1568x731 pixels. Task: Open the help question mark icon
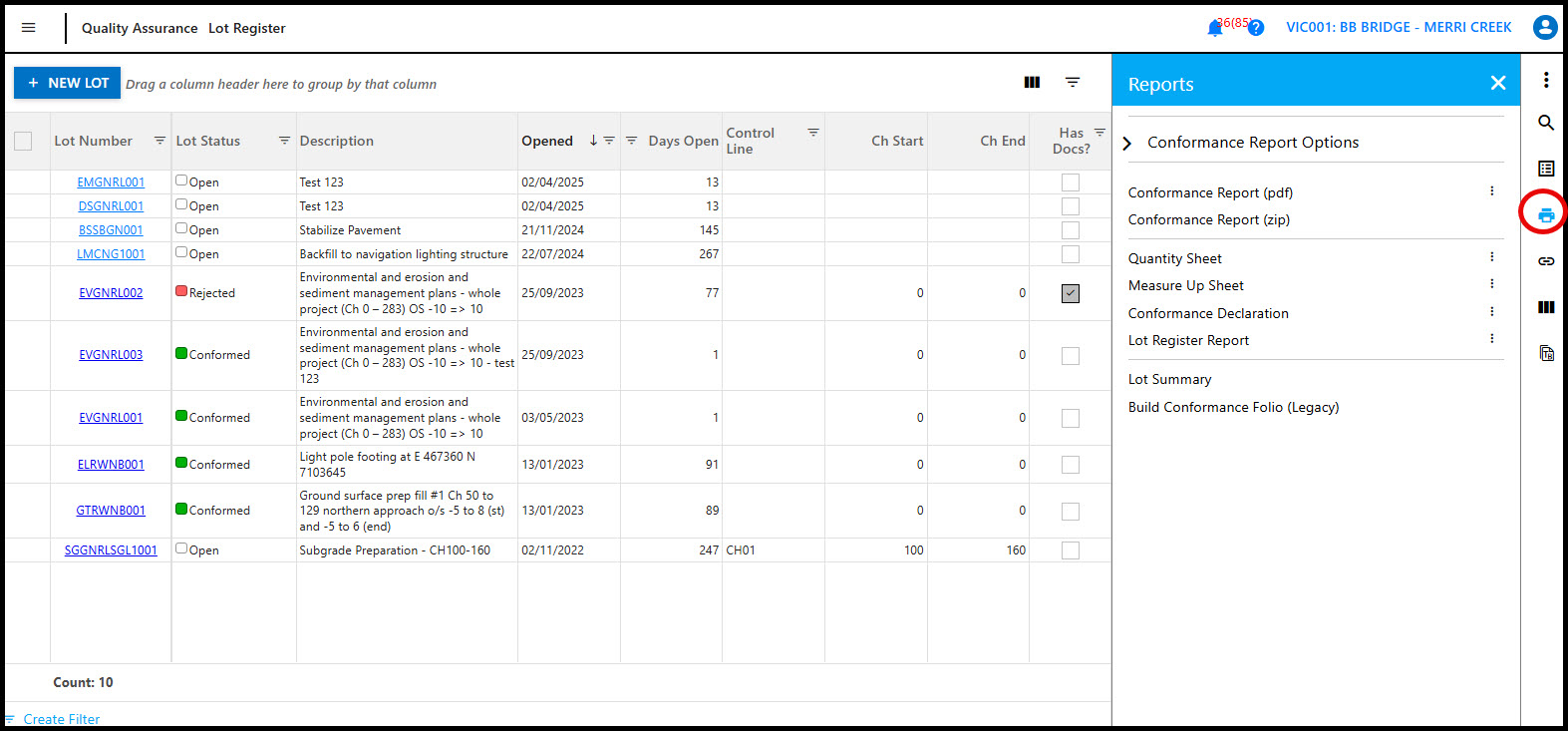pos(1256,28)
